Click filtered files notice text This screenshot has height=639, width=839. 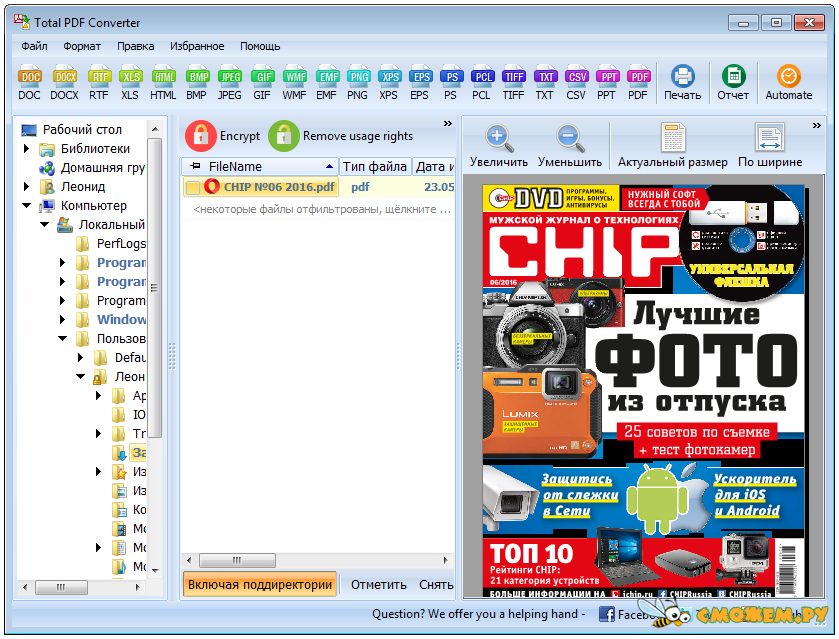point(322,209)
